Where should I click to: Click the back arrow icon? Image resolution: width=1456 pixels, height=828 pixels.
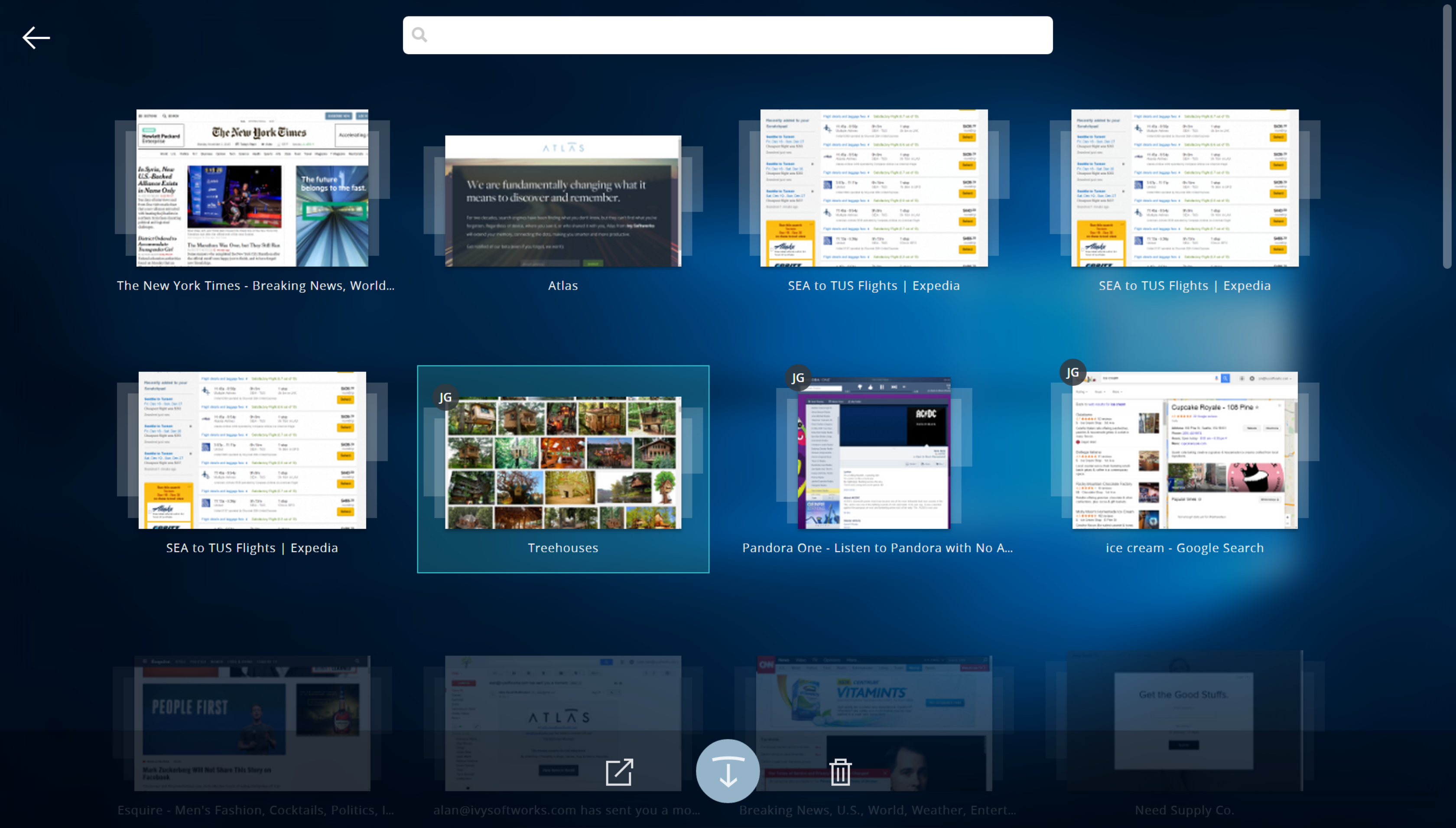tap(36, 38)
